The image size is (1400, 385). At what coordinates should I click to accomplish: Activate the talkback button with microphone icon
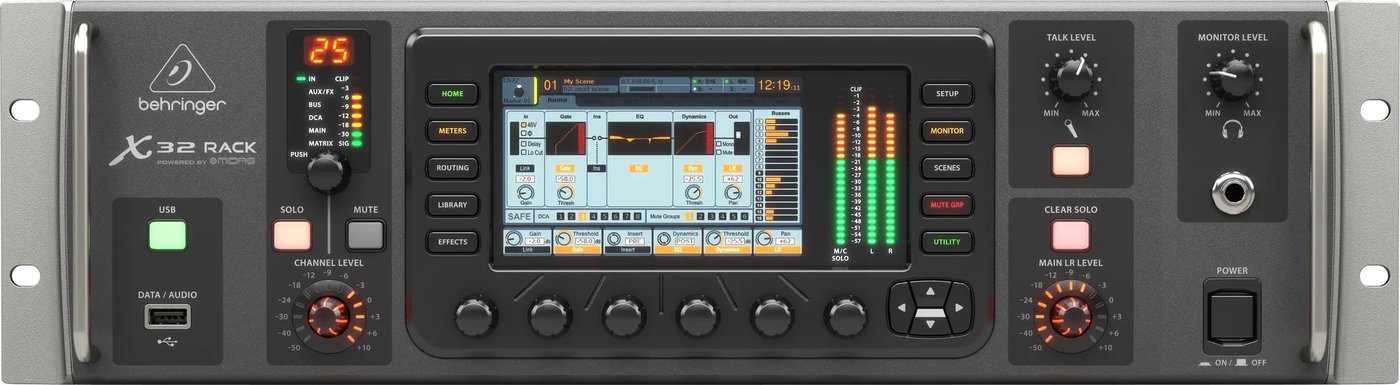click(1071, 160)
